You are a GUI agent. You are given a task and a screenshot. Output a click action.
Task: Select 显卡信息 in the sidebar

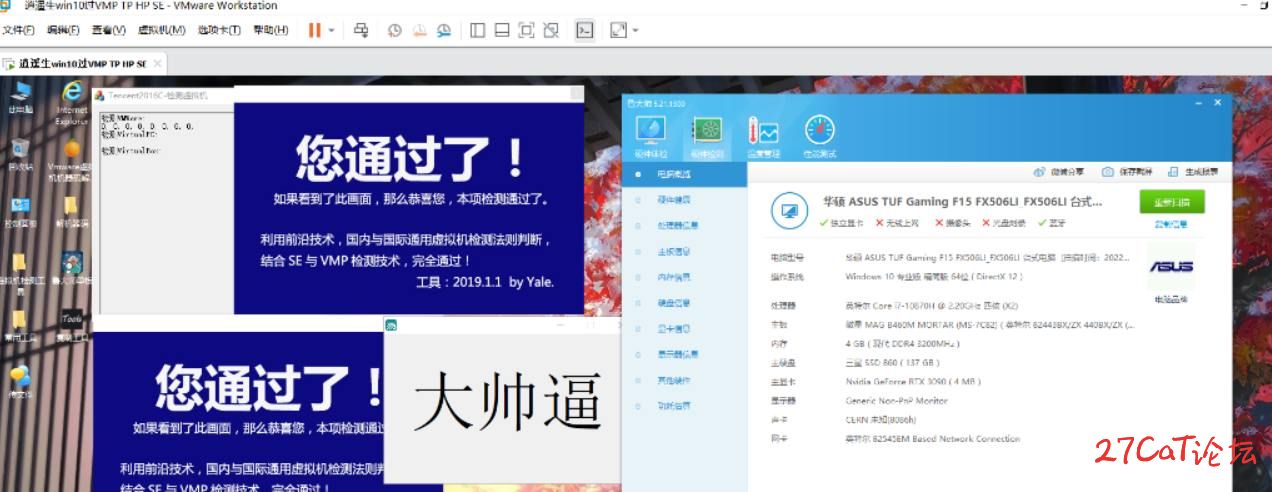click(684, 328)
